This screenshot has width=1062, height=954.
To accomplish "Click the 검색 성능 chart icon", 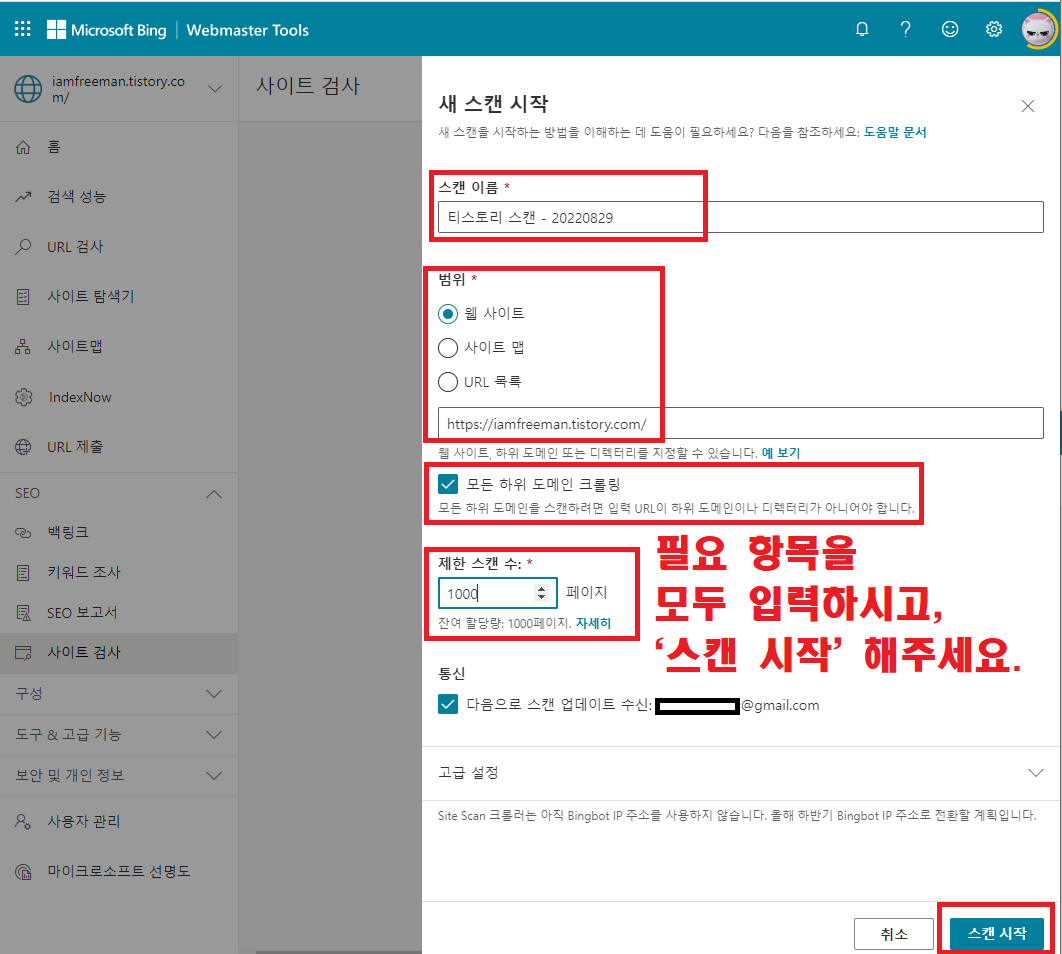I will pyautogui.click(x=23, y=197).
